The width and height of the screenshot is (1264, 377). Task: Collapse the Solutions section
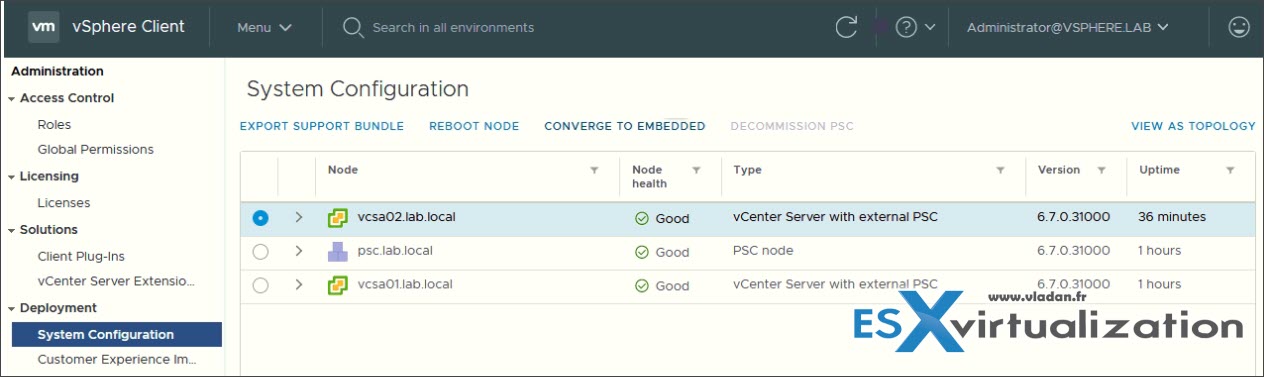click(12, 230)
